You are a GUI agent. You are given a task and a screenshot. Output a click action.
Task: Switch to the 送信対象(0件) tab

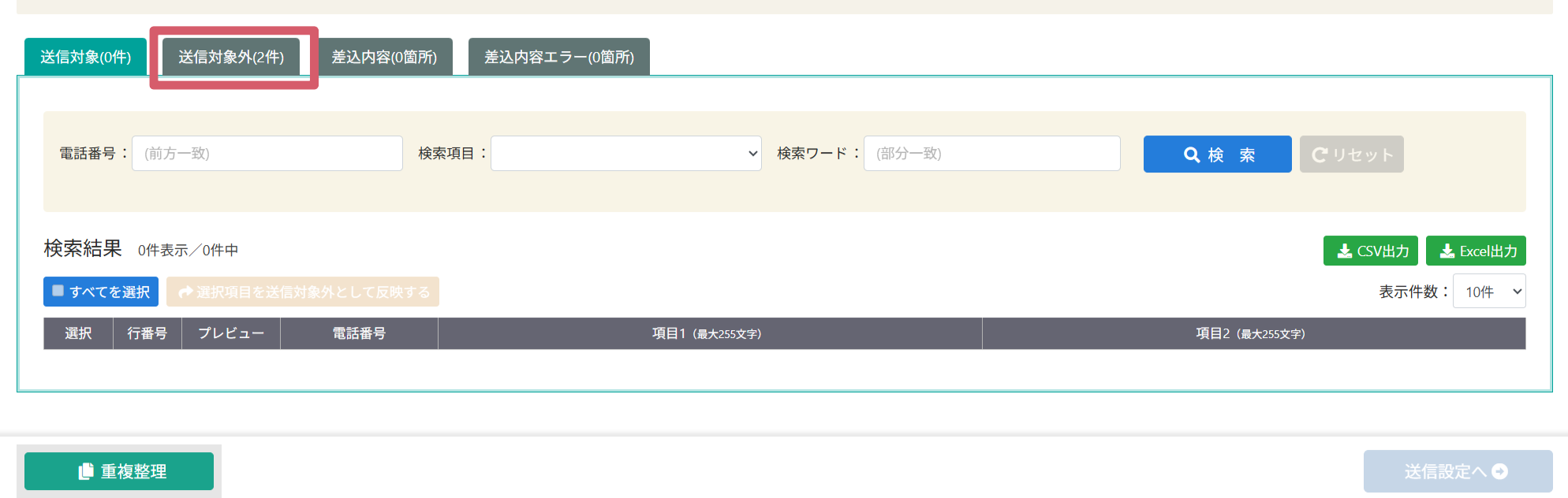tap(85, 57)
